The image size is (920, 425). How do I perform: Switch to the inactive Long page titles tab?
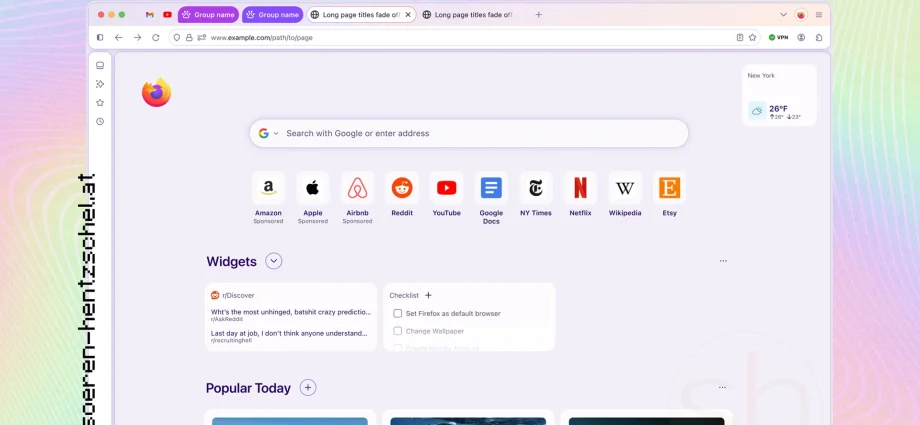click(x=467, y=15)
